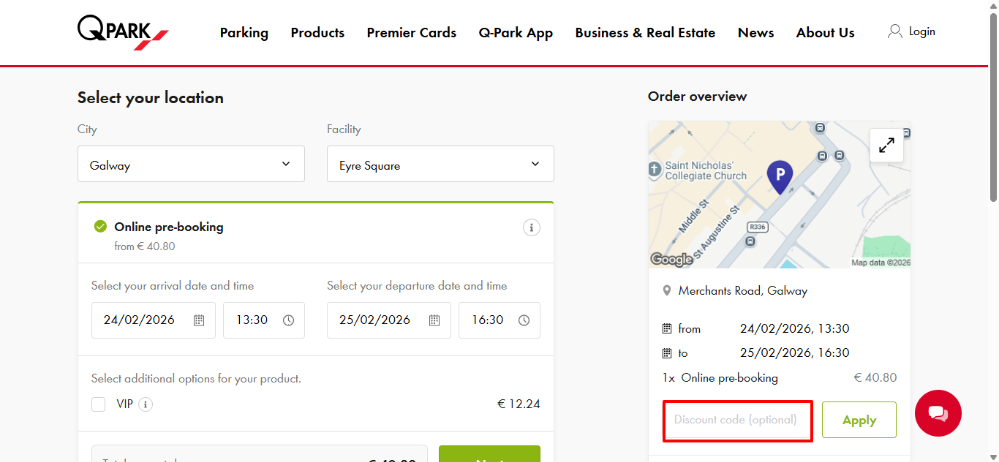The image size is (999, 462).
Task: Open the arrival time clock icon
Action: [x=289, y=320]
